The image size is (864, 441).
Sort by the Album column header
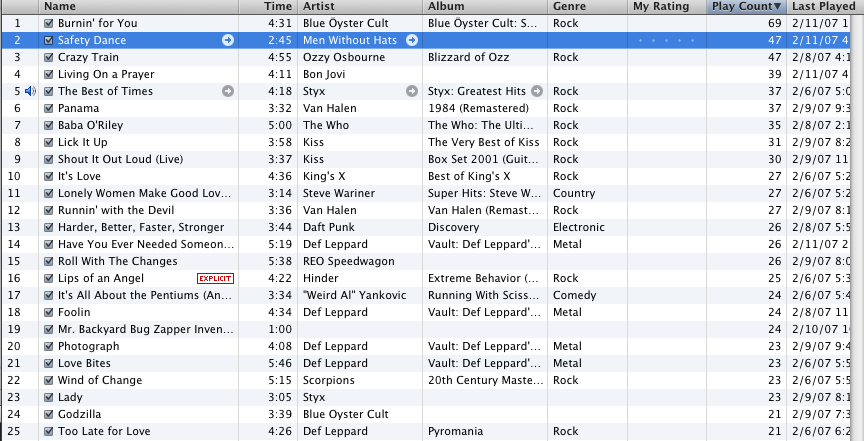pos(485,7)
